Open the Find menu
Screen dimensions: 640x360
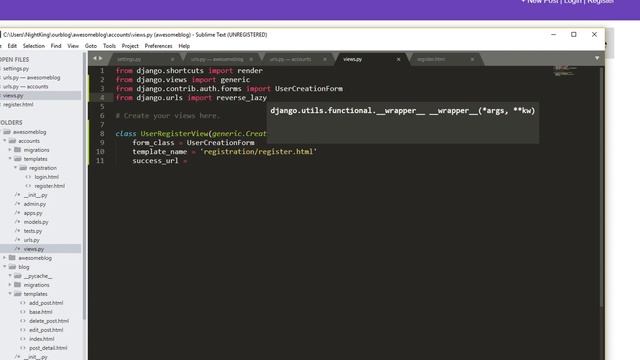click(56, 46)
